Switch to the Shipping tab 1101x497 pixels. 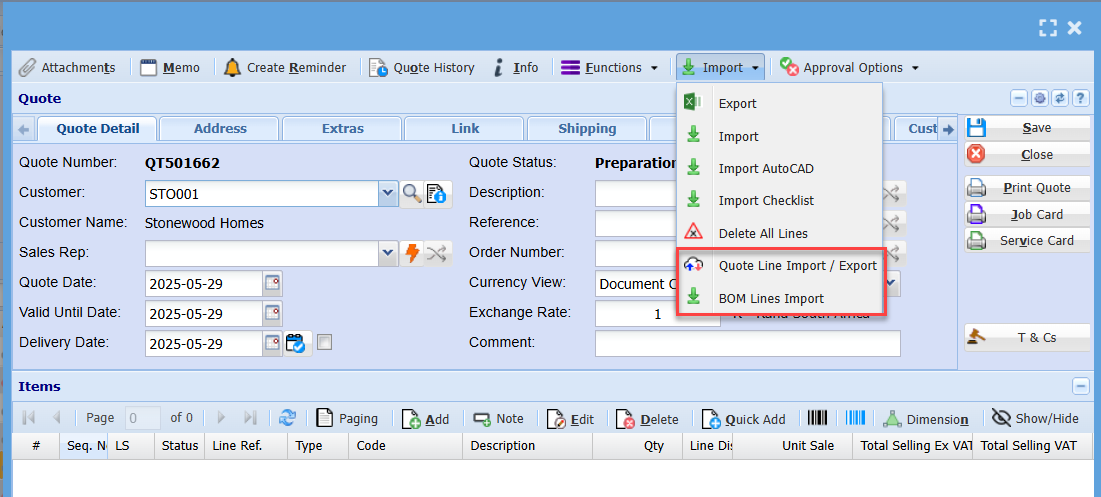pos(587,129)
